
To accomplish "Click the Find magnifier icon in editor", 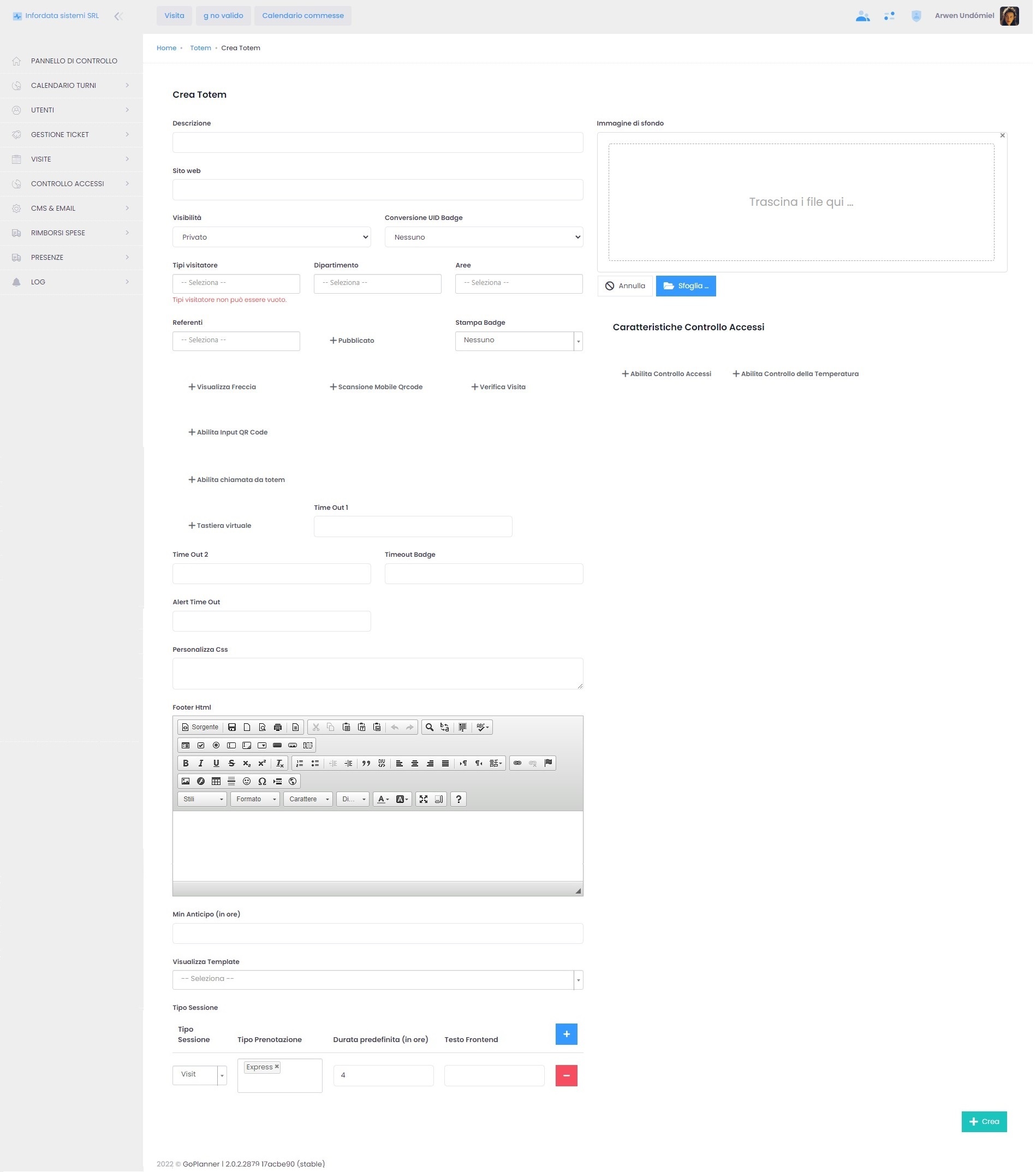I will coord(430,728).
